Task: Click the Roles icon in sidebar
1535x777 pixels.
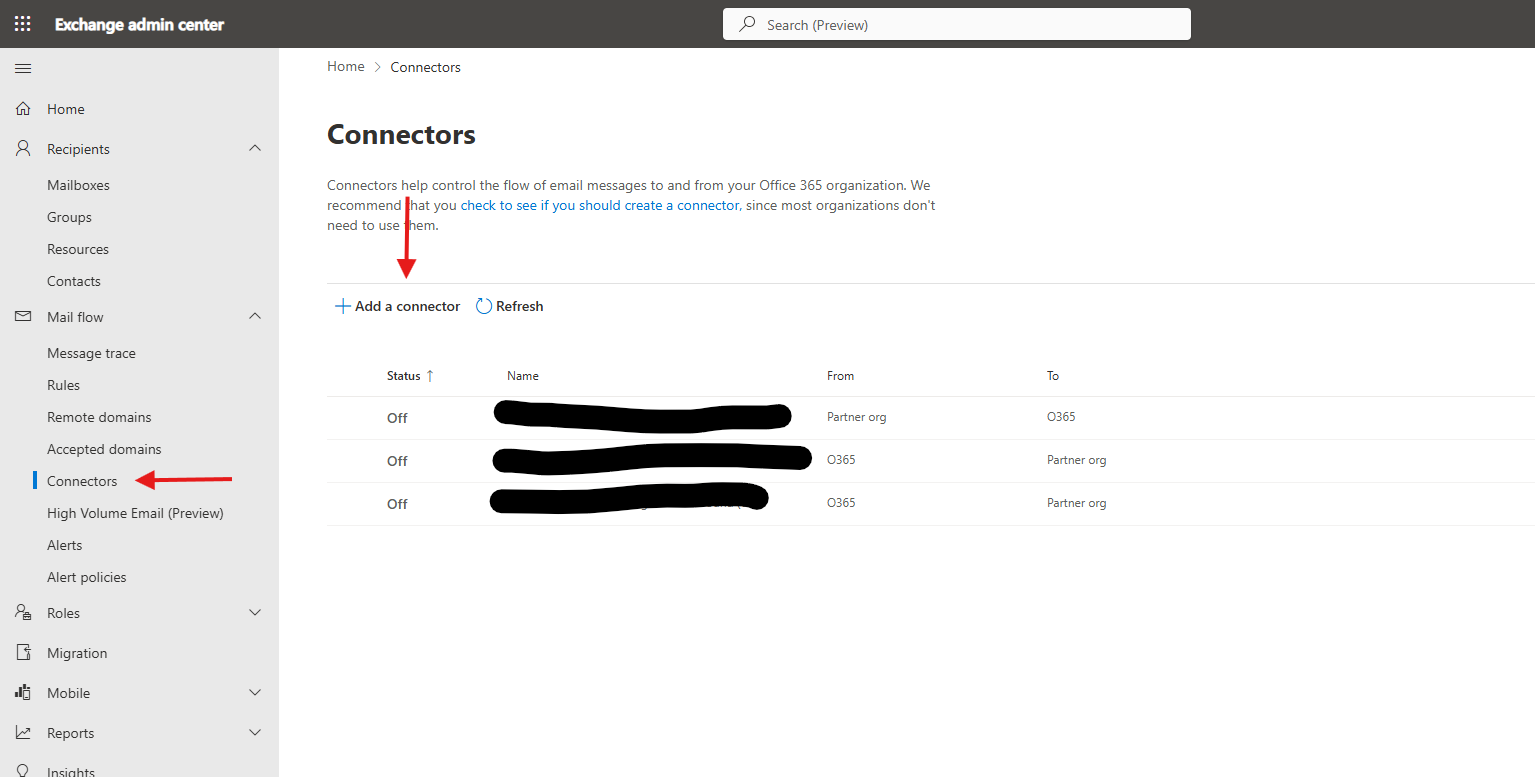Action: pyautogui.click(x=23, y=613)
